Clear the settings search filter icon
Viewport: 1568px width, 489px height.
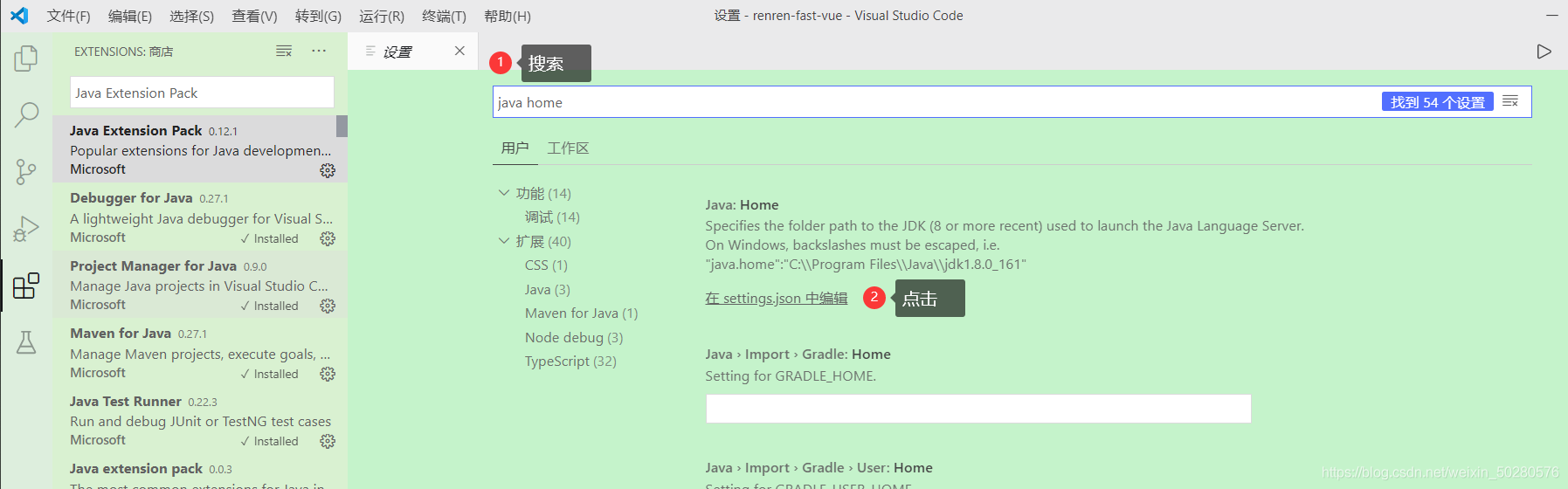point(1510,101)
